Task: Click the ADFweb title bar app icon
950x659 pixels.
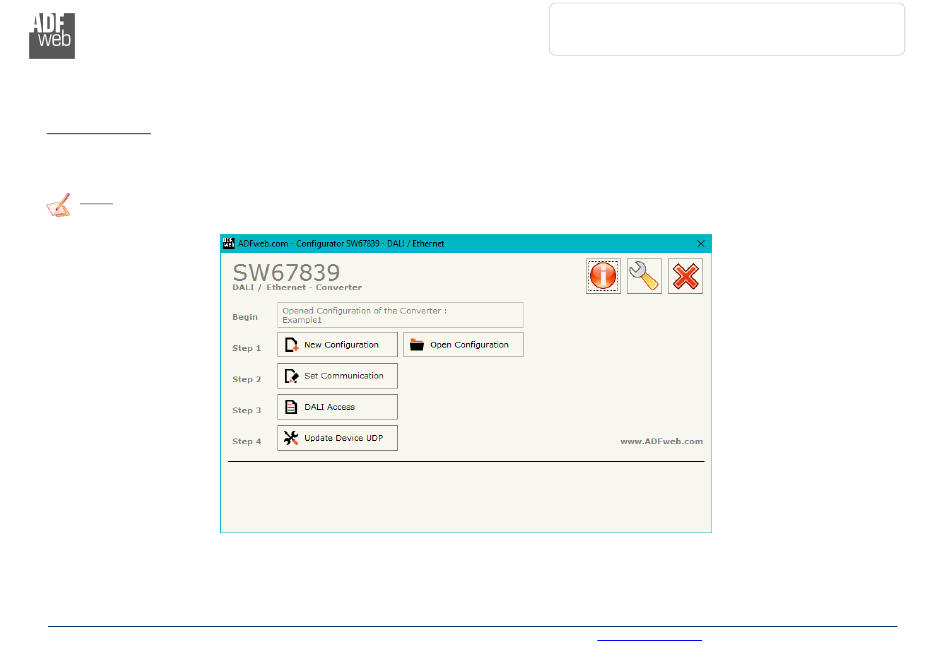Action: pos(228,243)
